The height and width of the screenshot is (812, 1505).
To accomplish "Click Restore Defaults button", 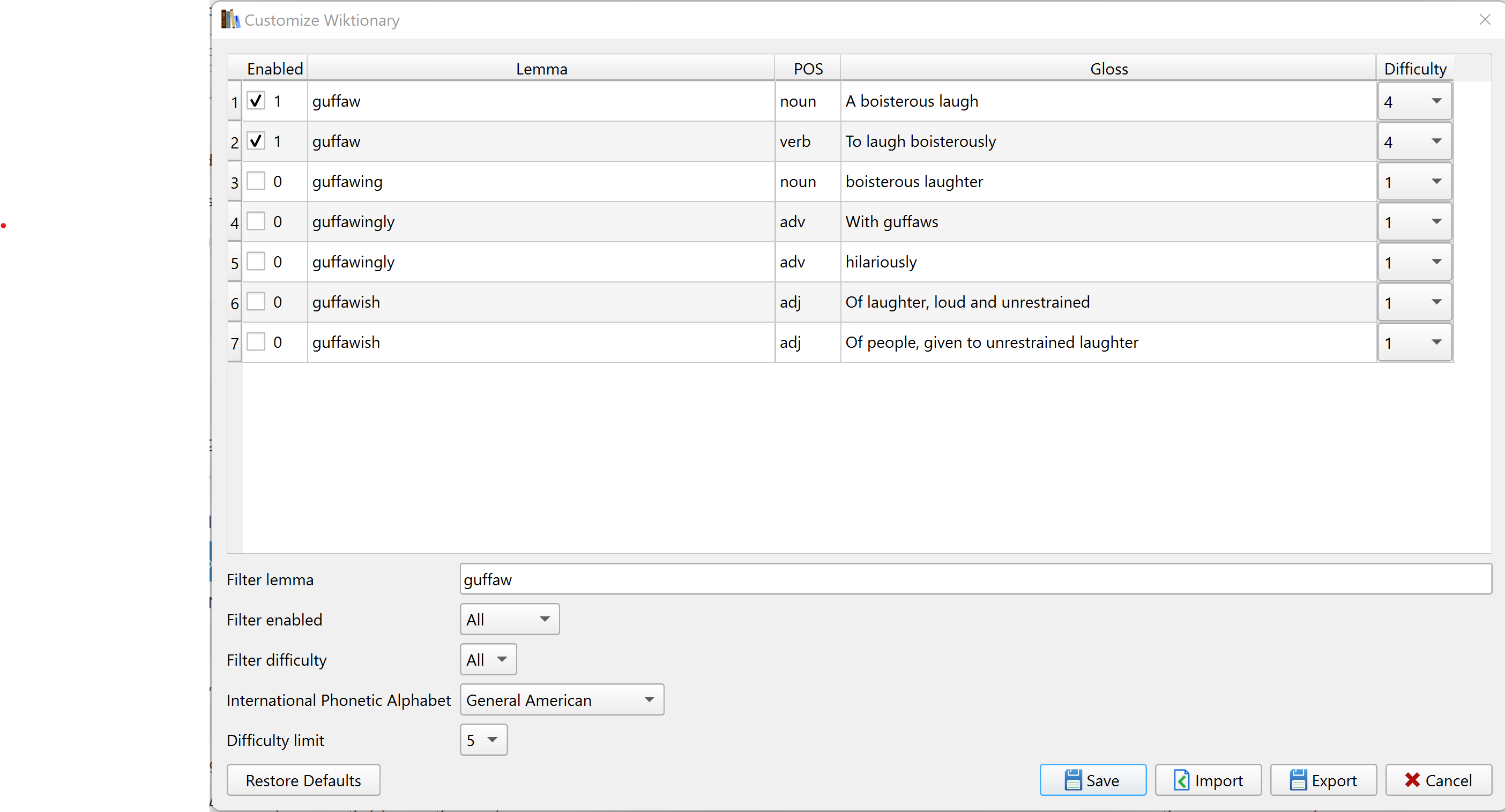I will click(x=303, y=780).
